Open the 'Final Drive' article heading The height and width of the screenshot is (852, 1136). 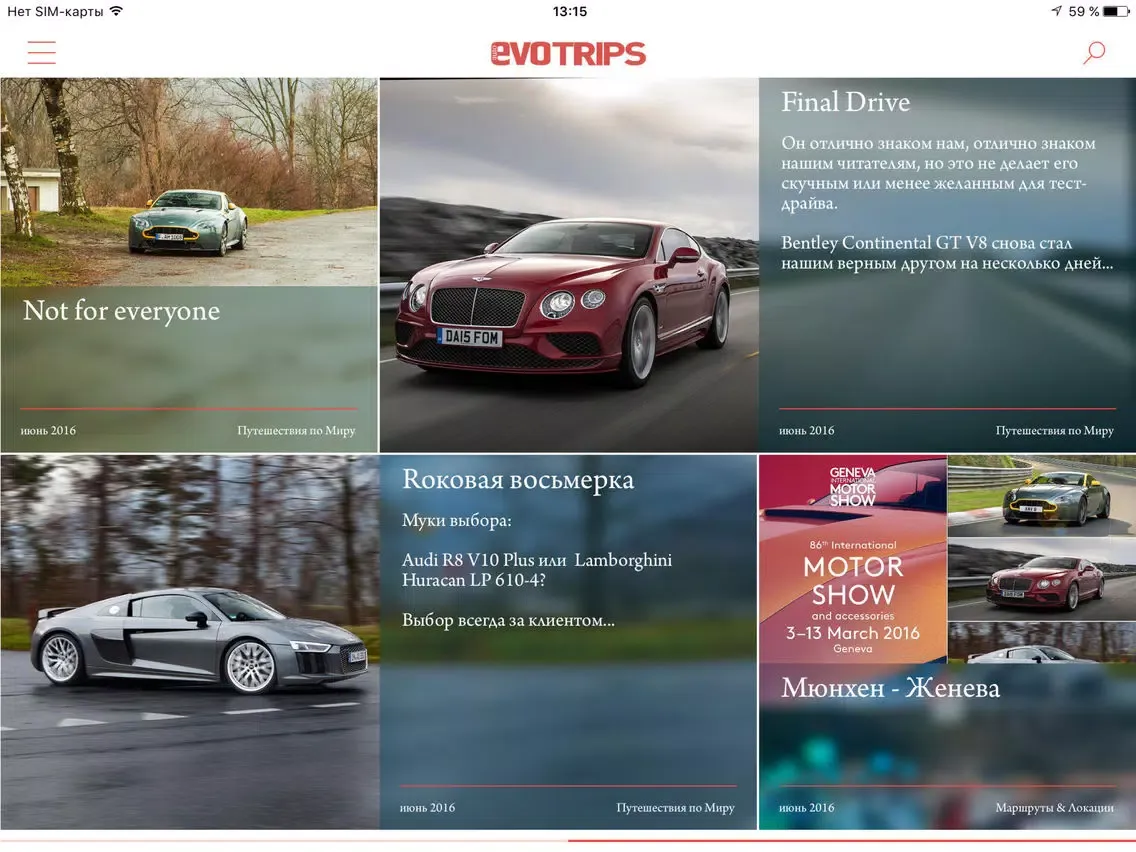(x=845, y=102)
